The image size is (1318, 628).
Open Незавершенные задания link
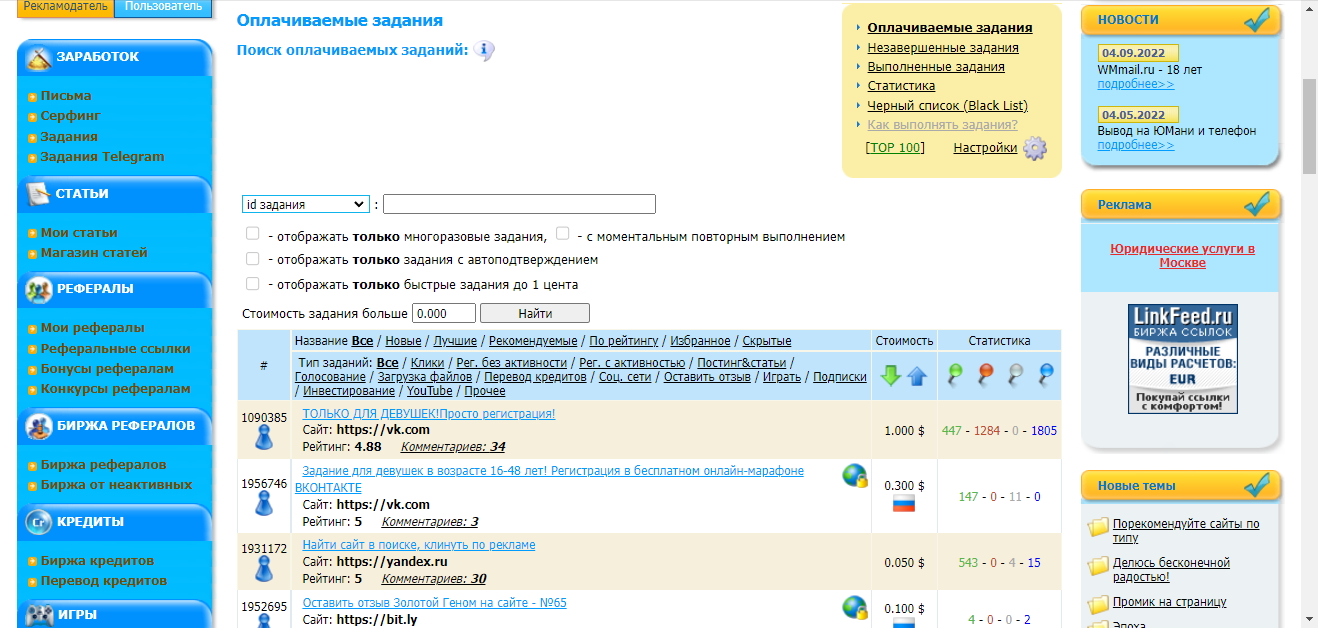pos(943,47)
